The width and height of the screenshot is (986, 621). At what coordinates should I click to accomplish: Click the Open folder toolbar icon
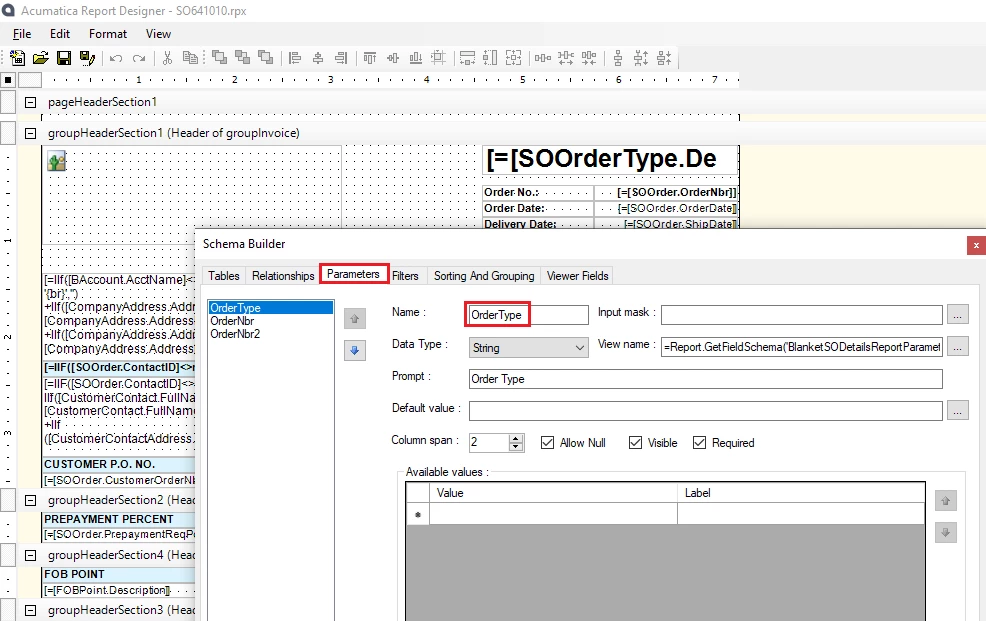[41, 58]
